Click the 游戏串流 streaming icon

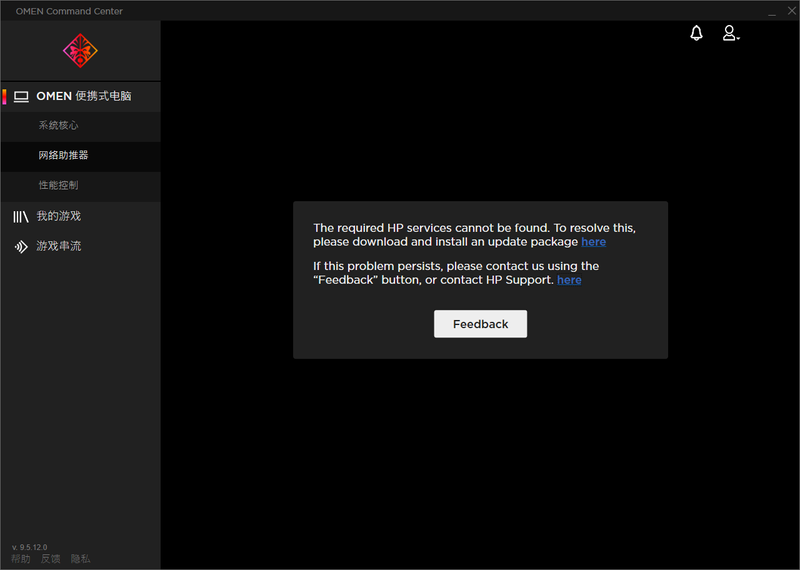(x=21, y=246)
